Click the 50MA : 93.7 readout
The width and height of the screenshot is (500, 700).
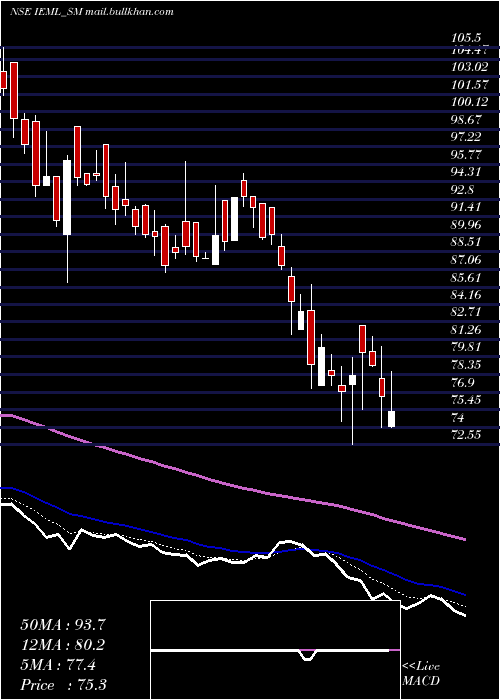click(x=63, y=625)
